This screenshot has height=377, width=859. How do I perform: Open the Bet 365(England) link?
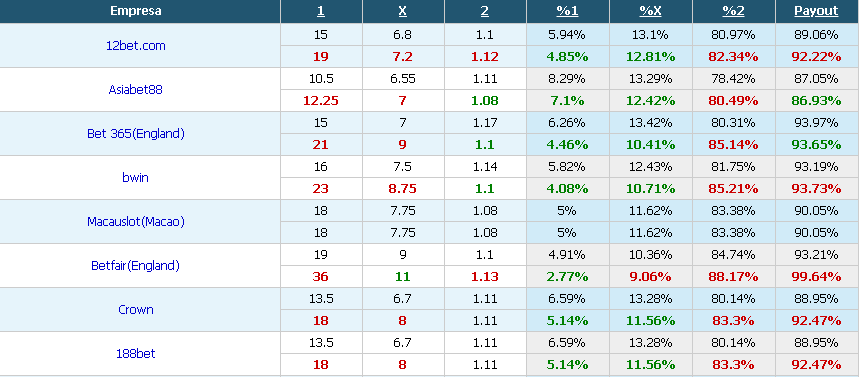coord(135,134)
